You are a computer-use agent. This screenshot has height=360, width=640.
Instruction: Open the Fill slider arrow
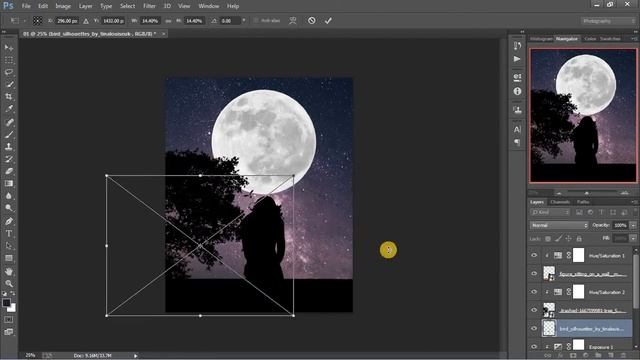[x=633, y=238]
